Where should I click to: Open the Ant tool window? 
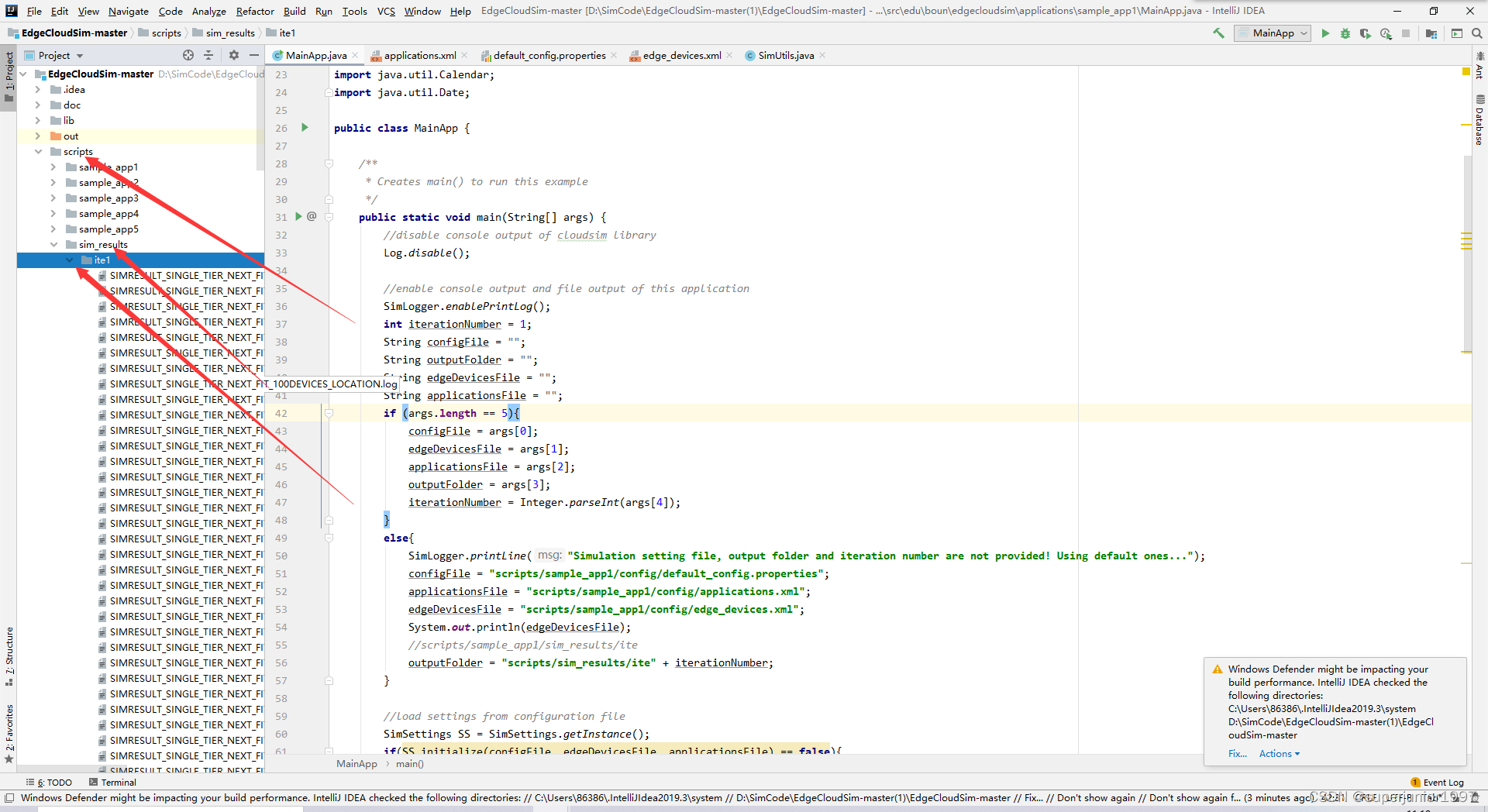pos(1479,65)
